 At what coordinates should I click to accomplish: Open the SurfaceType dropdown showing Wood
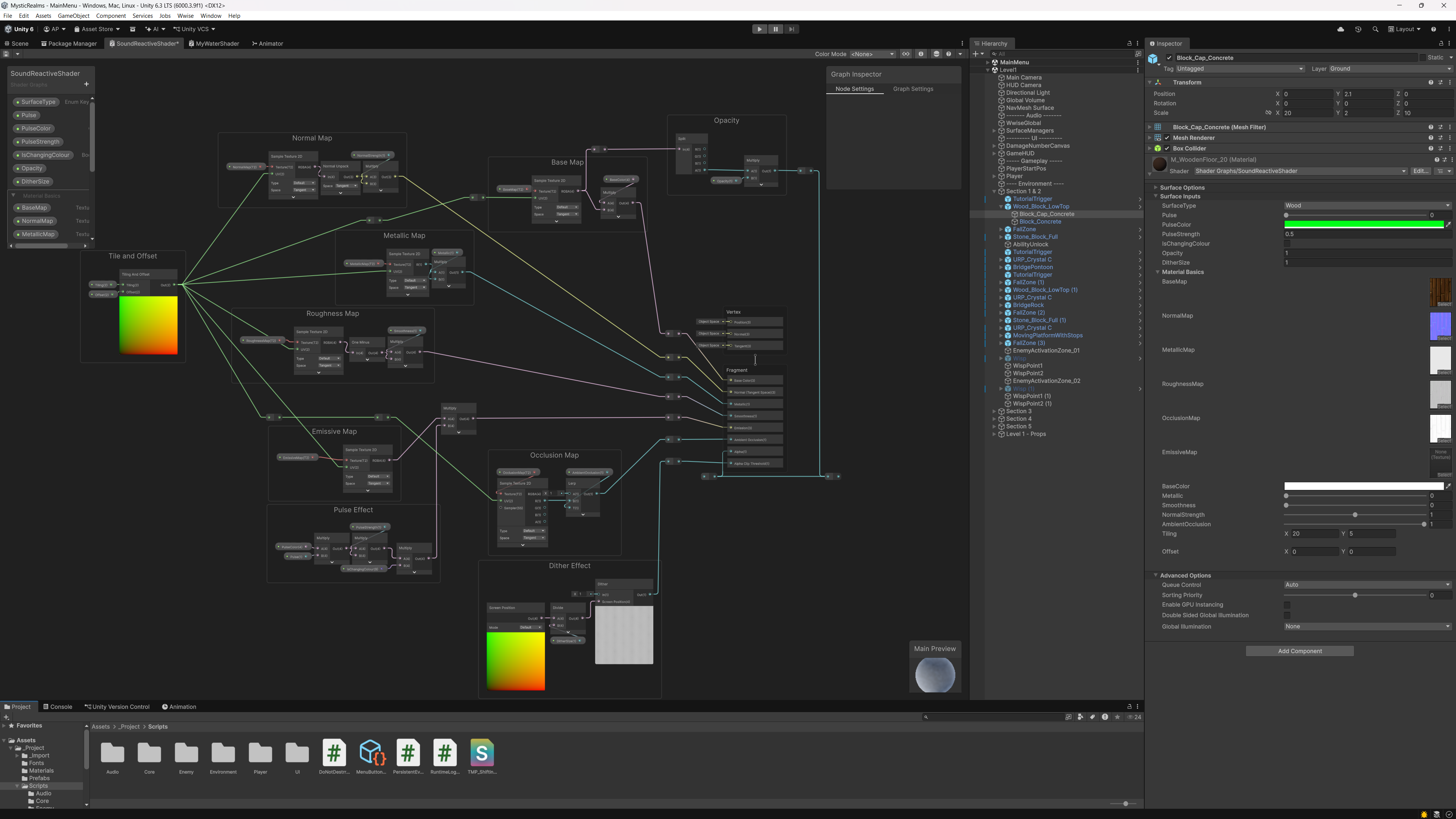click(x=1367, y=206)
